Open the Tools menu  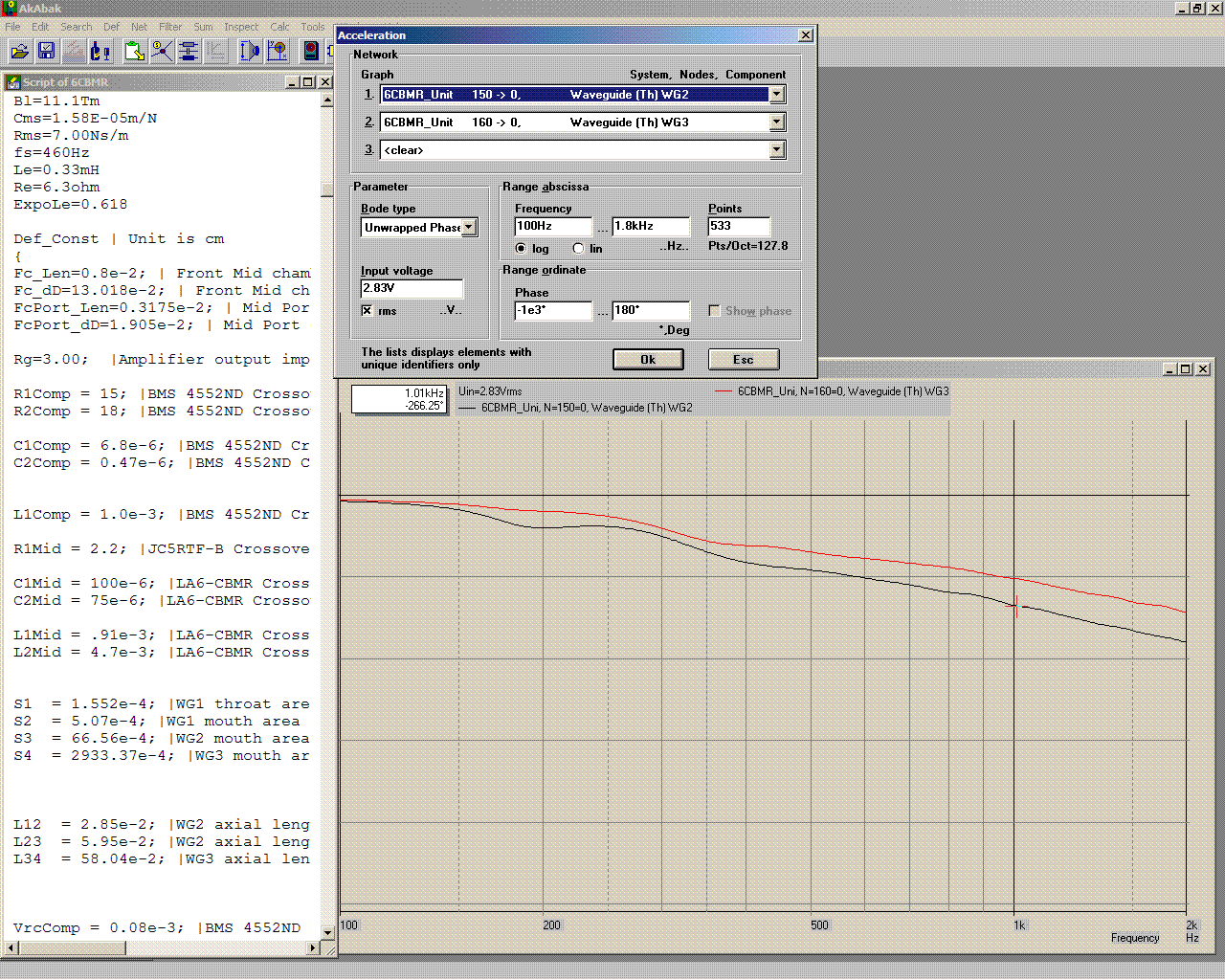pos(313,27)
